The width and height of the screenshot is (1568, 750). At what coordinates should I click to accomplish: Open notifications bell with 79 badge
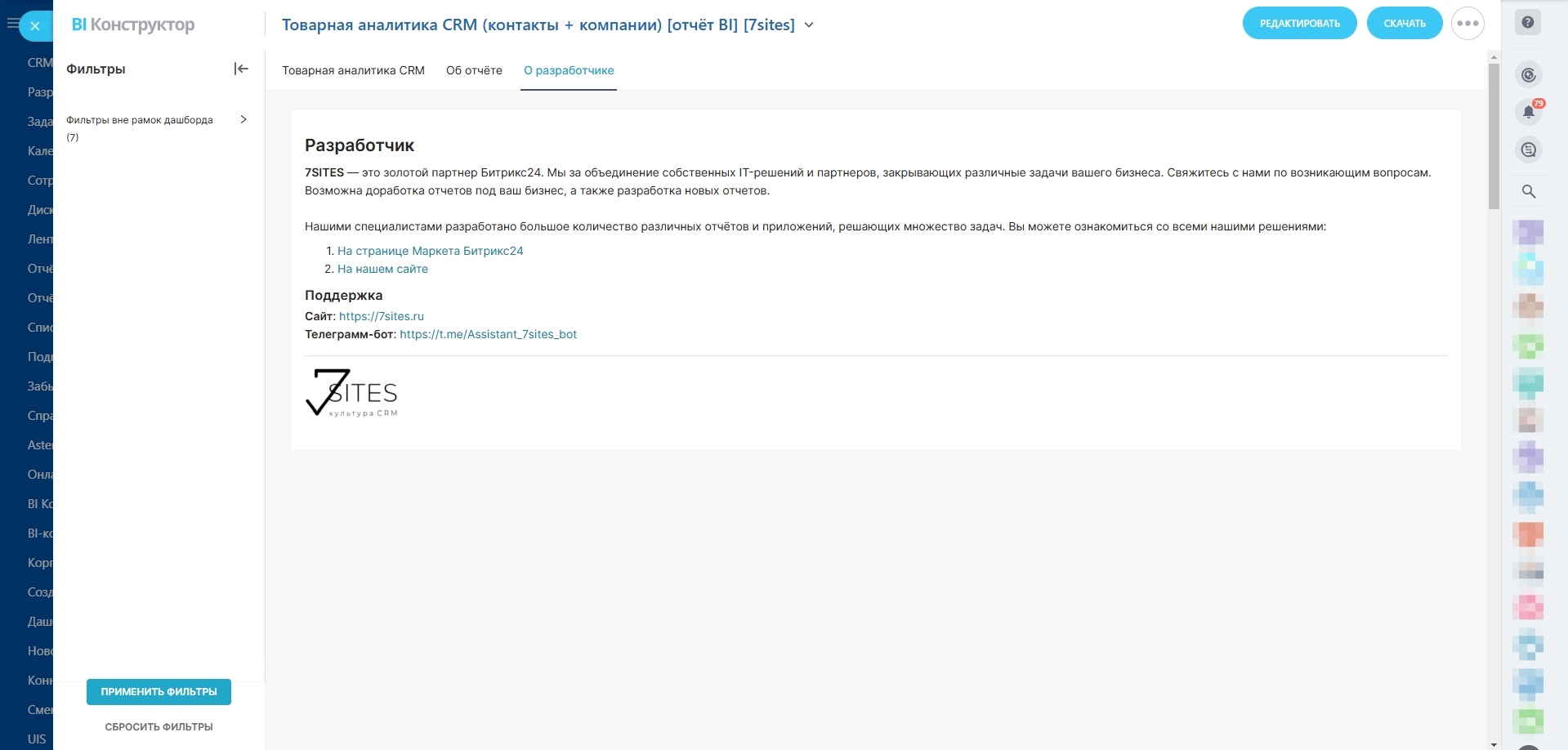(x=1529, y=112)
